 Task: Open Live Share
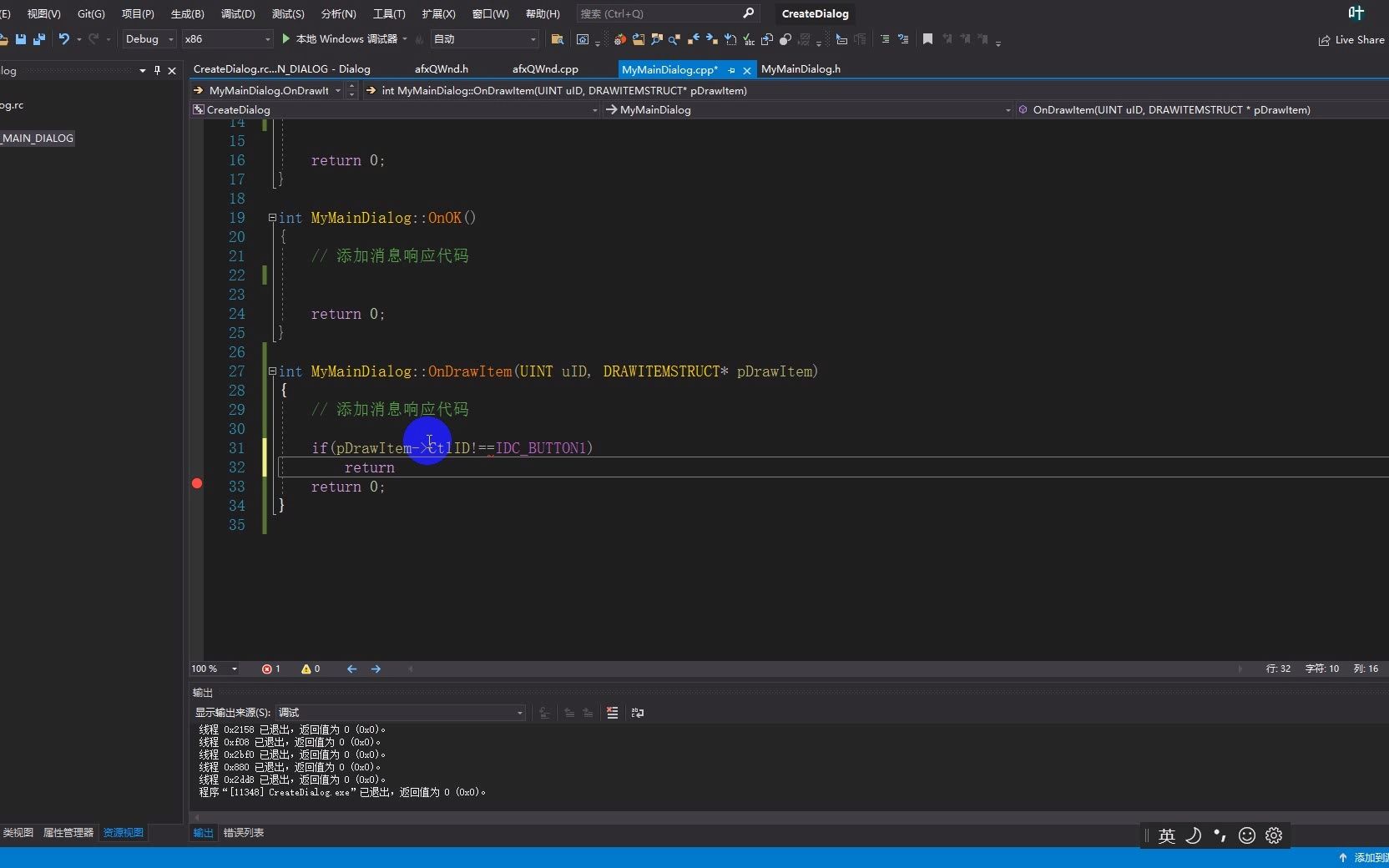[1351, 40]
